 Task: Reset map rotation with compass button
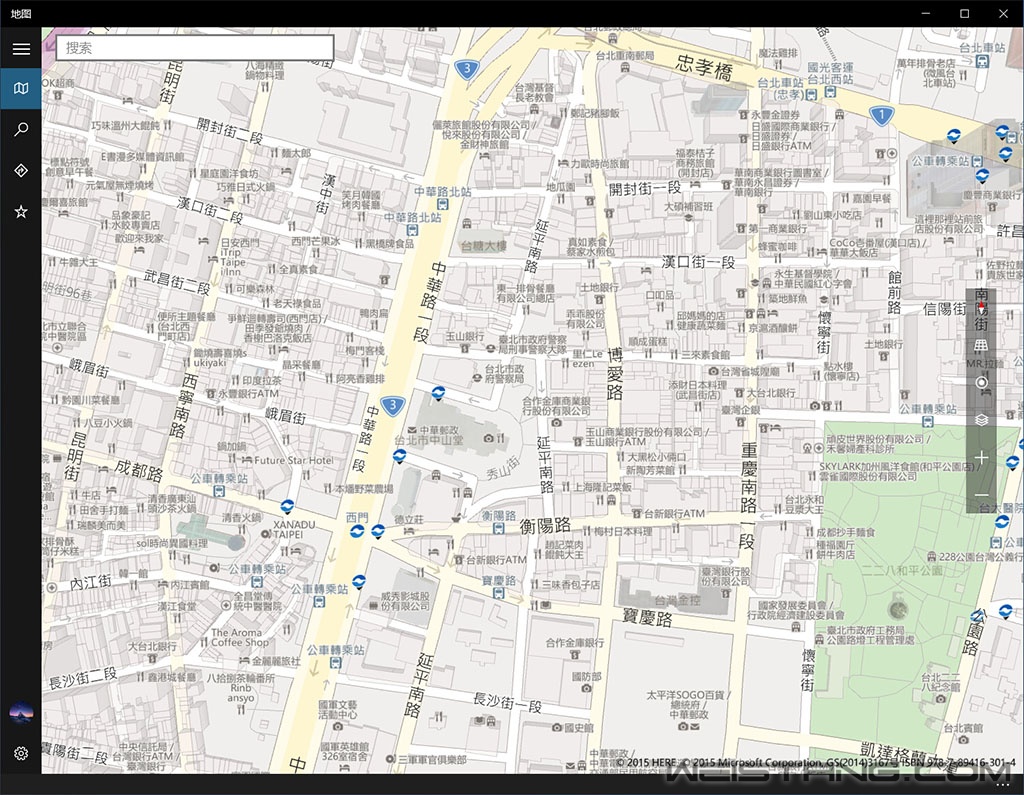[x=982, y=308]
